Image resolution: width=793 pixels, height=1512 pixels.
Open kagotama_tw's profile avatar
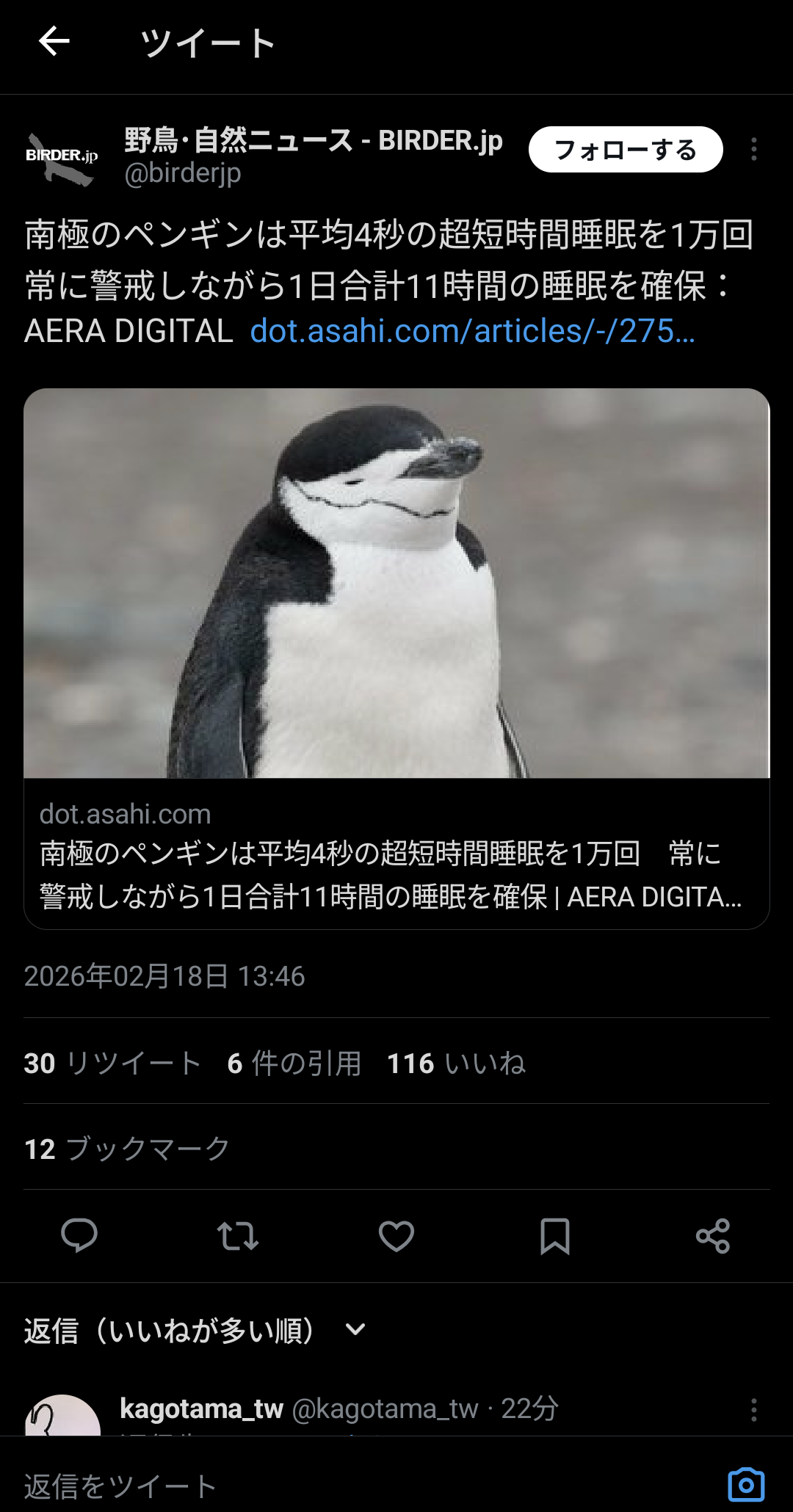tap(62, 1417)
